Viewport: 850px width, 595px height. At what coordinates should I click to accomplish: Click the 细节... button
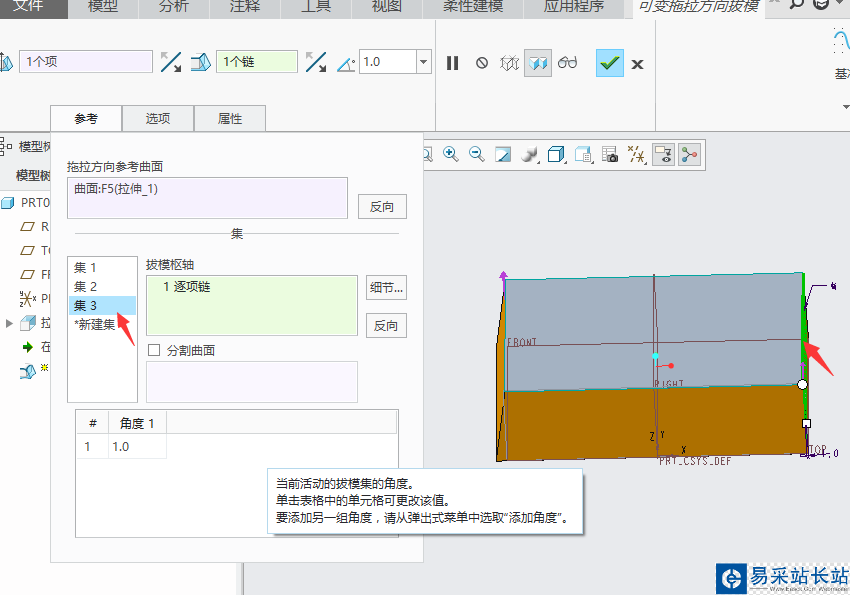click(386, 288)
